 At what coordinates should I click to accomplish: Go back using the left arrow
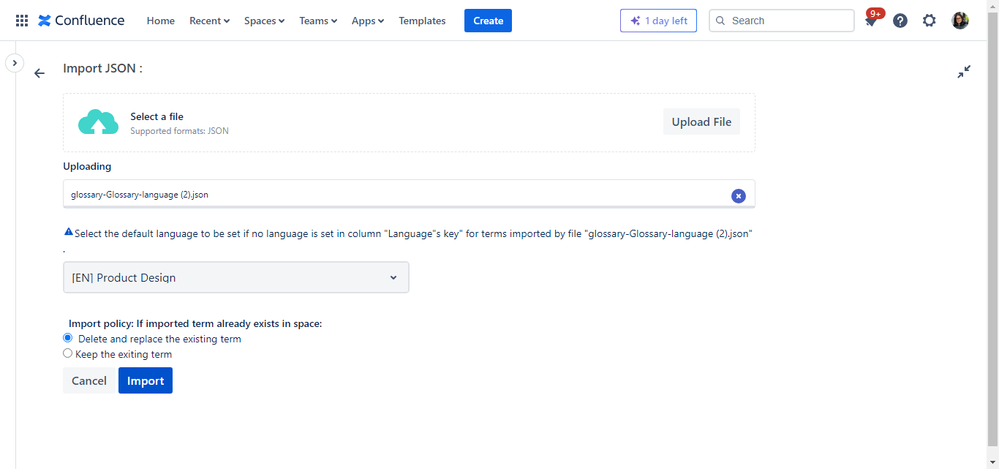click(40, 73)
